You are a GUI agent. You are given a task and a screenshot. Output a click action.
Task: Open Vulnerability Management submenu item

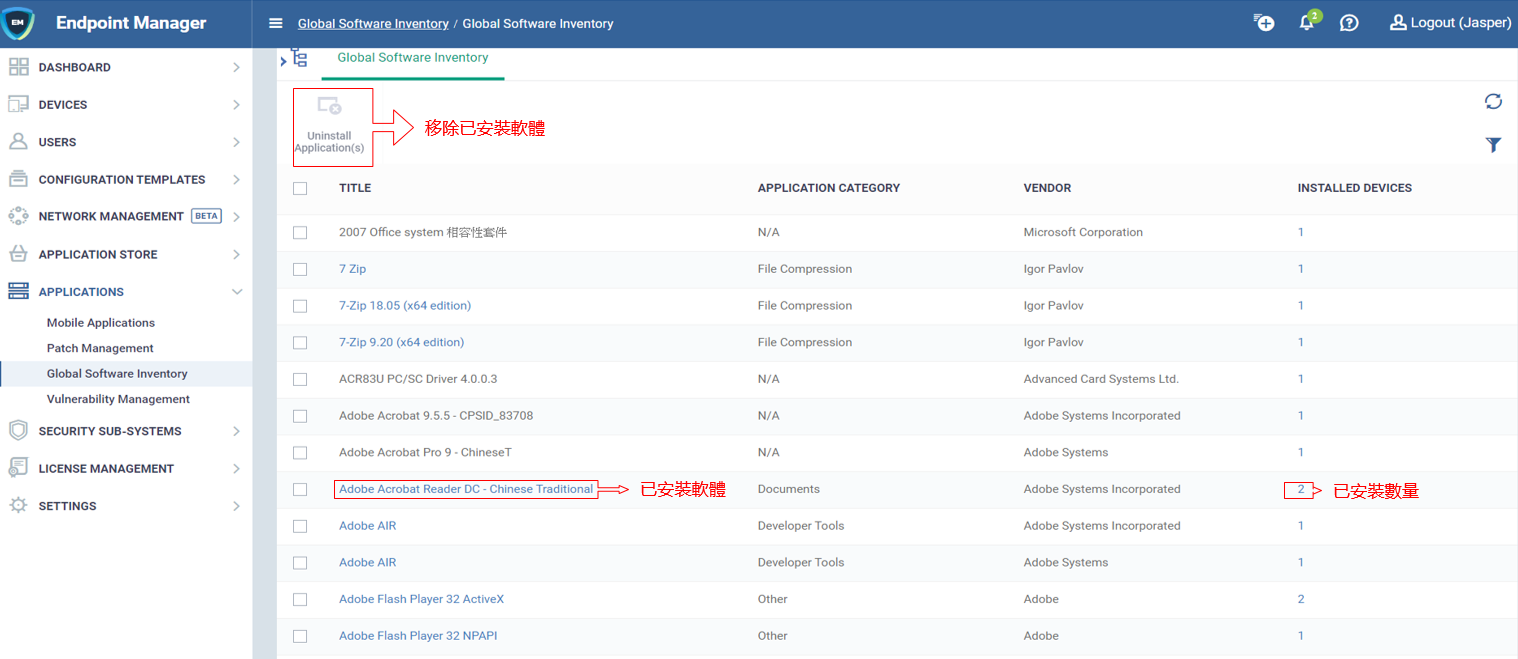(118, 399)
